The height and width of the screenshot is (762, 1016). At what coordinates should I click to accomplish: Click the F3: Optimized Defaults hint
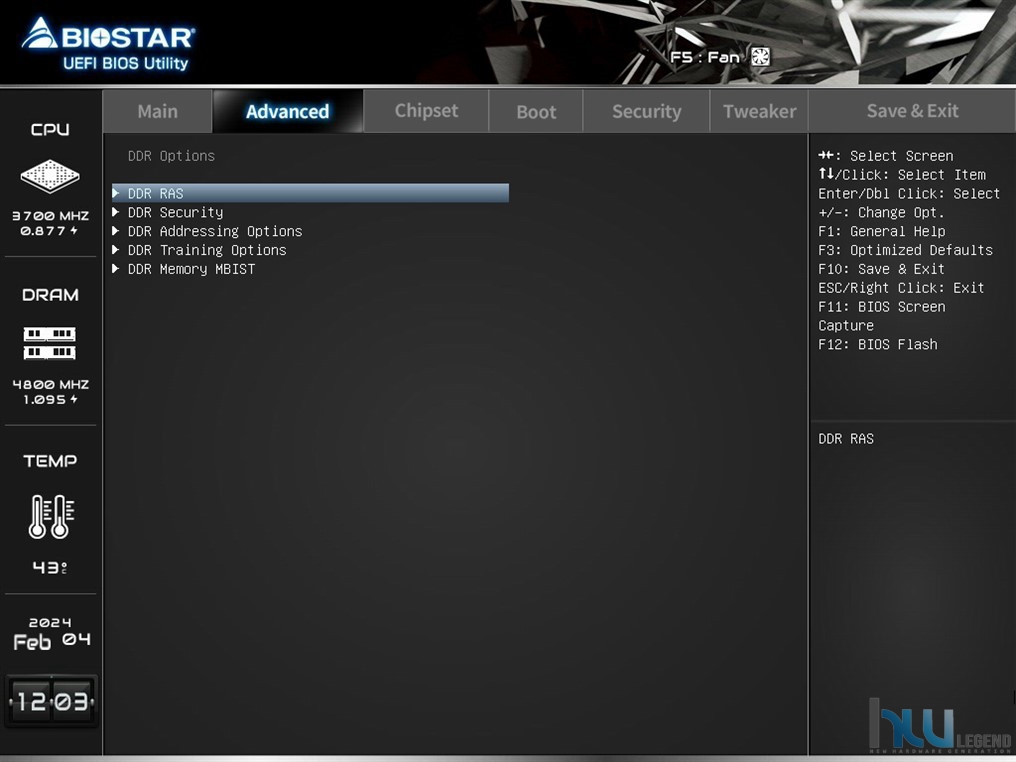click(x=905, y=250)
